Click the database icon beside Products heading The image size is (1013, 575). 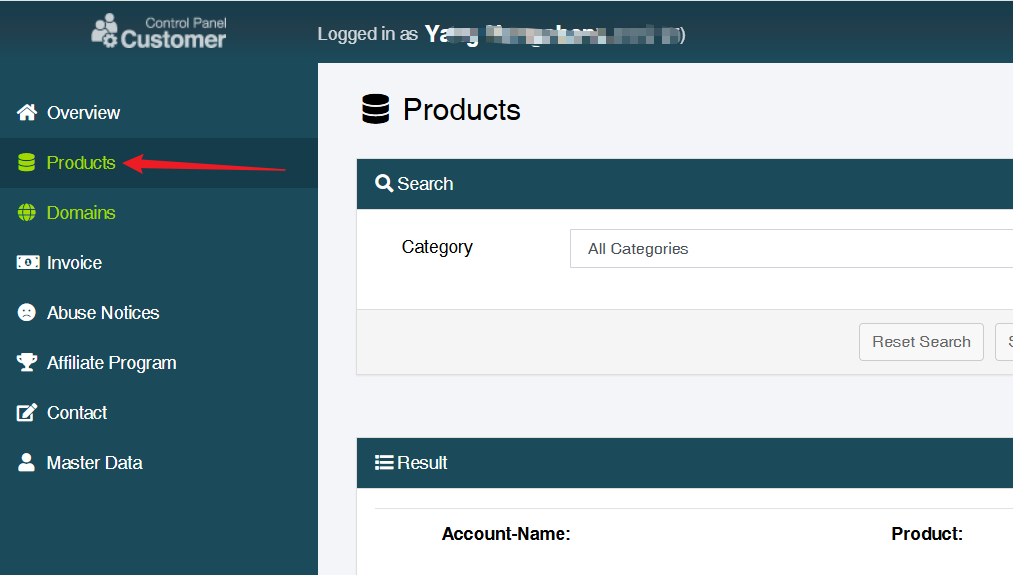point(375,109)
